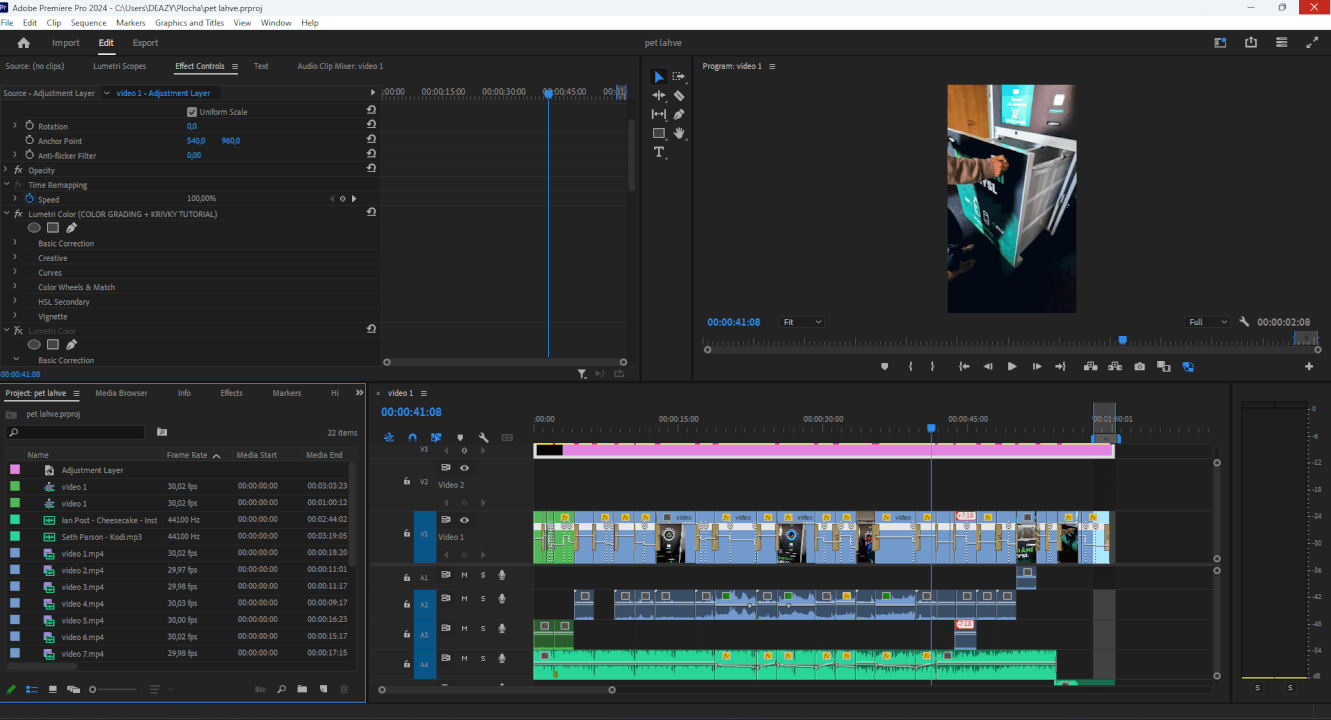1331x720 pixels.
Task: Select the Razor tool
Action: tap(679, 95)
